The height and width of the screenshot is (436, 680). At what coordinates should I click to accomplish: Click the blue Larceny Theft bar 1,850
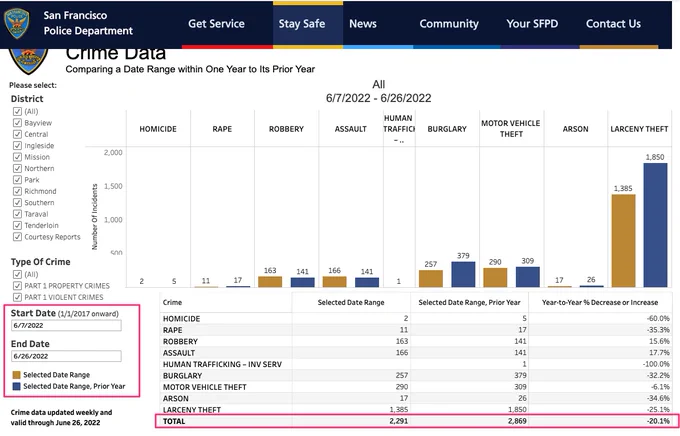click(x=655, y=225)
